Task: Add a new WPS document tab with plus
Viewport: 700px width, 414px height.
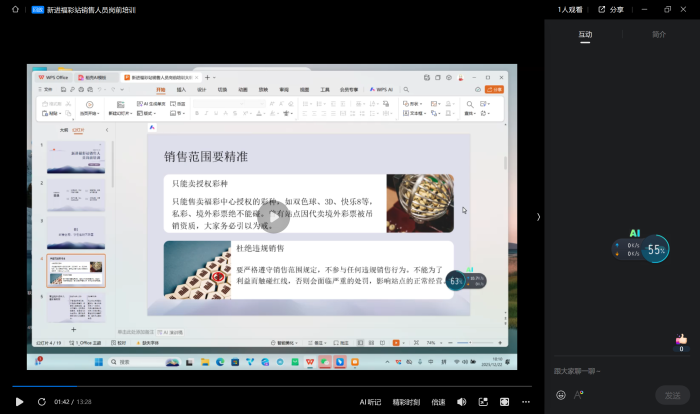Action: point(207,78)
